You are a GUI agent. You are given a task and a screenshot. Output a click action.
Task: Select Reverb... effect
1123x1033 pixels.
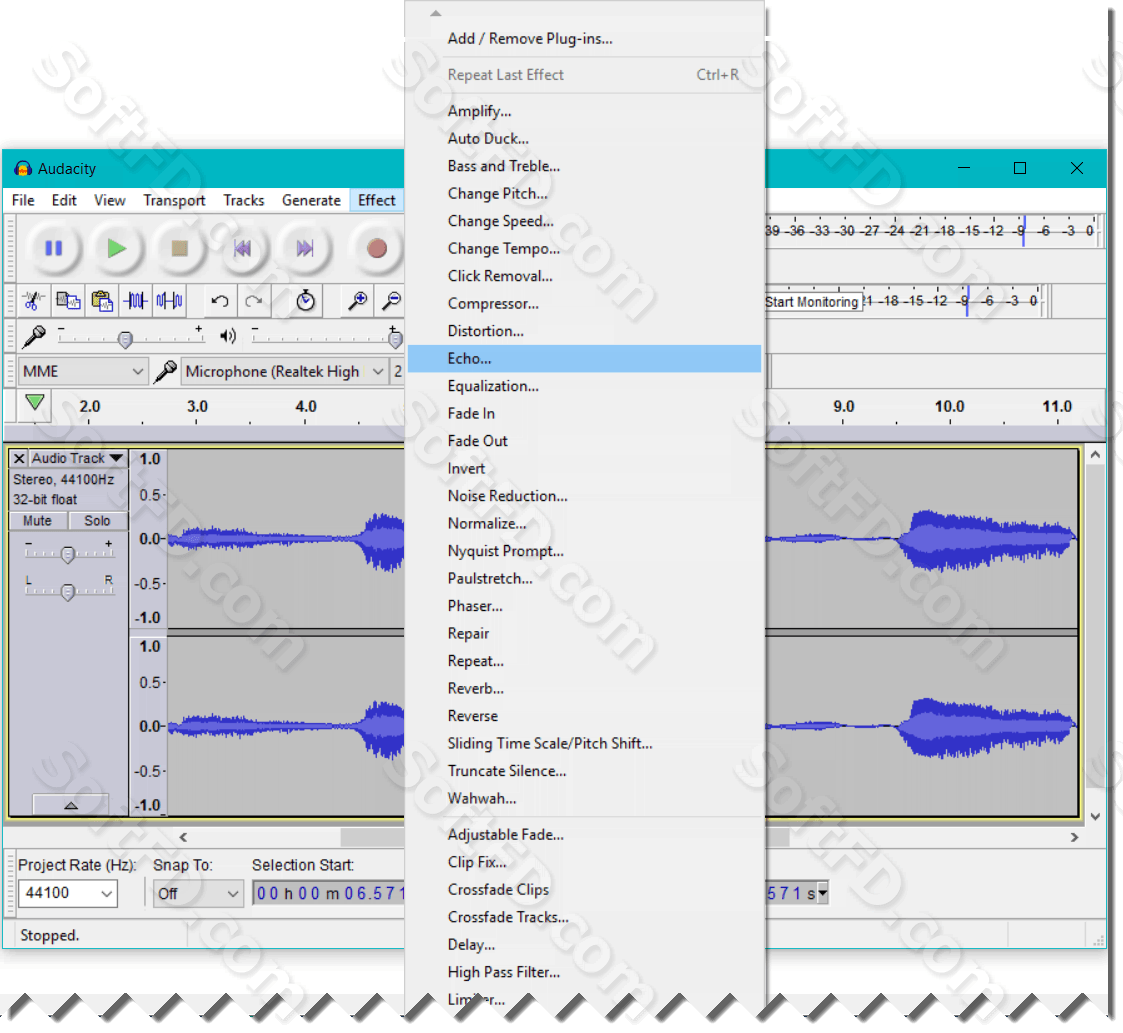584,688
